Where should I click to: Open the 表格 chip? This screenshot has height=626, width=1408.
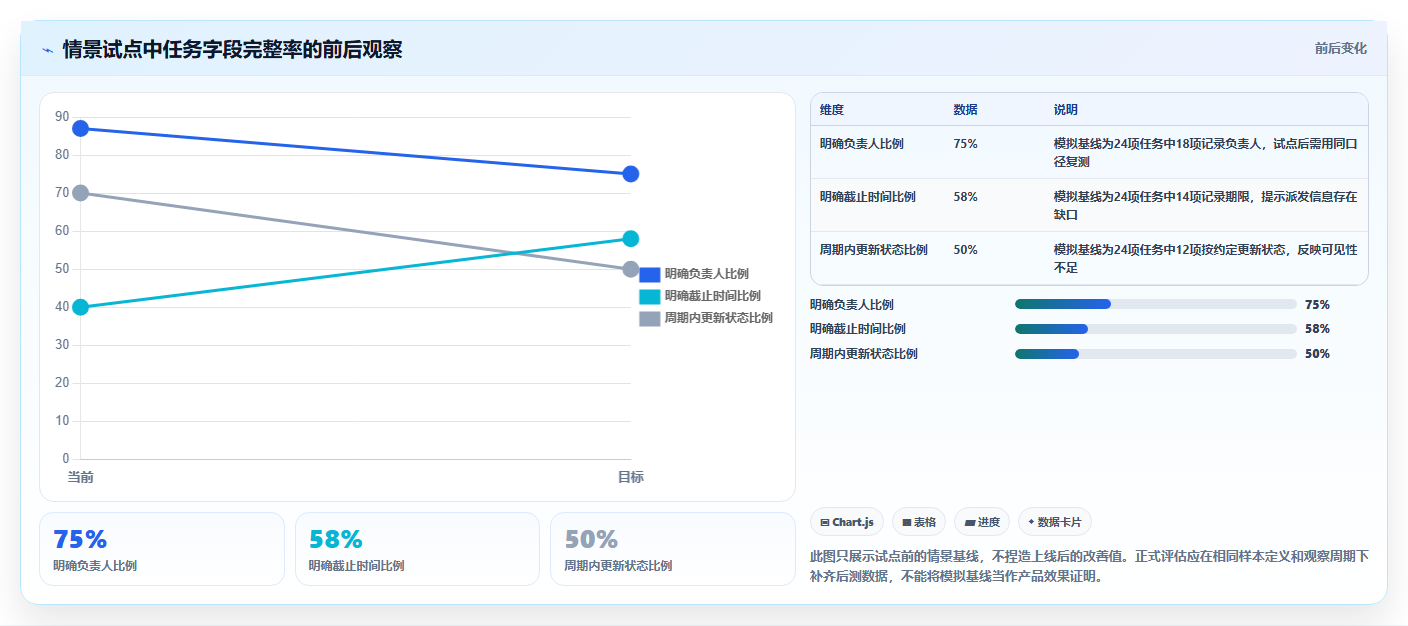pos(918,522)
